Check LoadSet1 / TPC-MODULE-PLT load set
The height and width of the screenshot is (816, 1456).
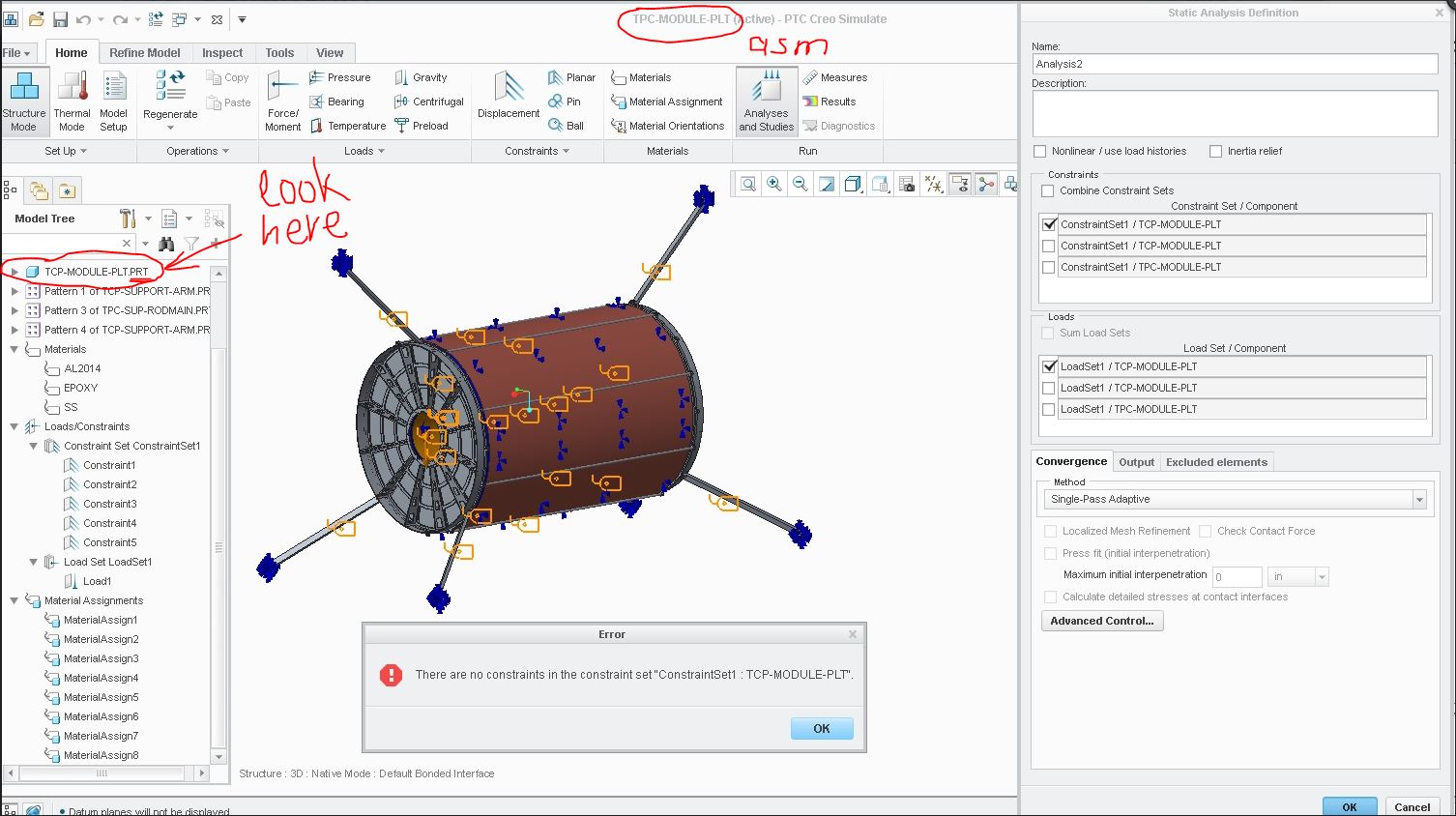[1049, 409]
